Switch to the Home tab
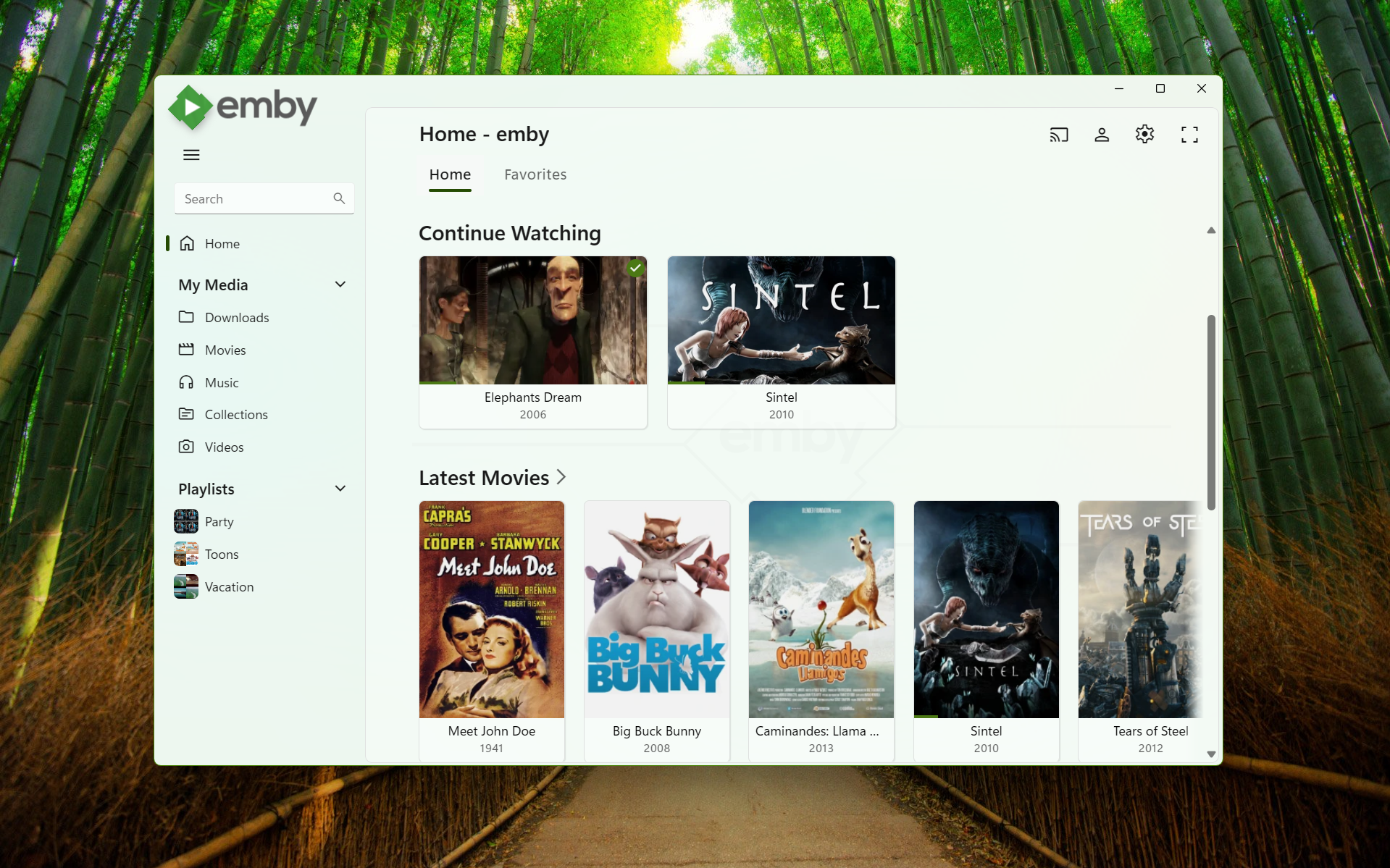Viewport: 1390px width, 868px height. (x=450, y=174)
